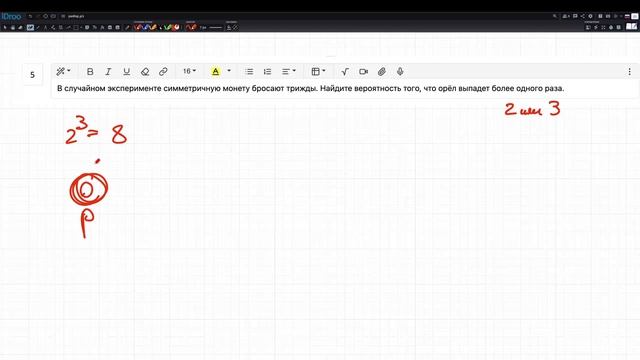640x360 pixels.
Task: Open the three-dot options menu of the text block
Action: [x=629, y=71]
